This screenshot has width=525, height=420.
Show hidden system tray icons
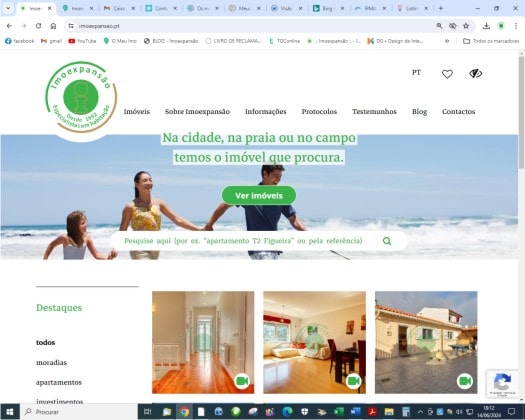(420, 412)
